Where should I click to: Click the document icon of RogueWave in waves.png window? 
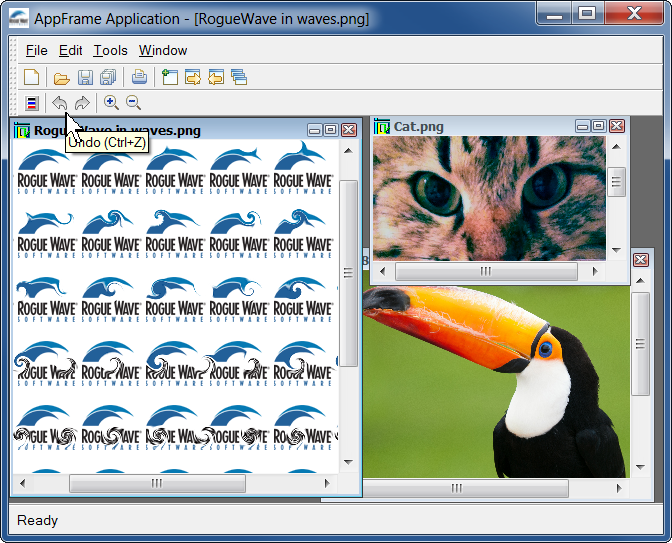pos(22,130)
